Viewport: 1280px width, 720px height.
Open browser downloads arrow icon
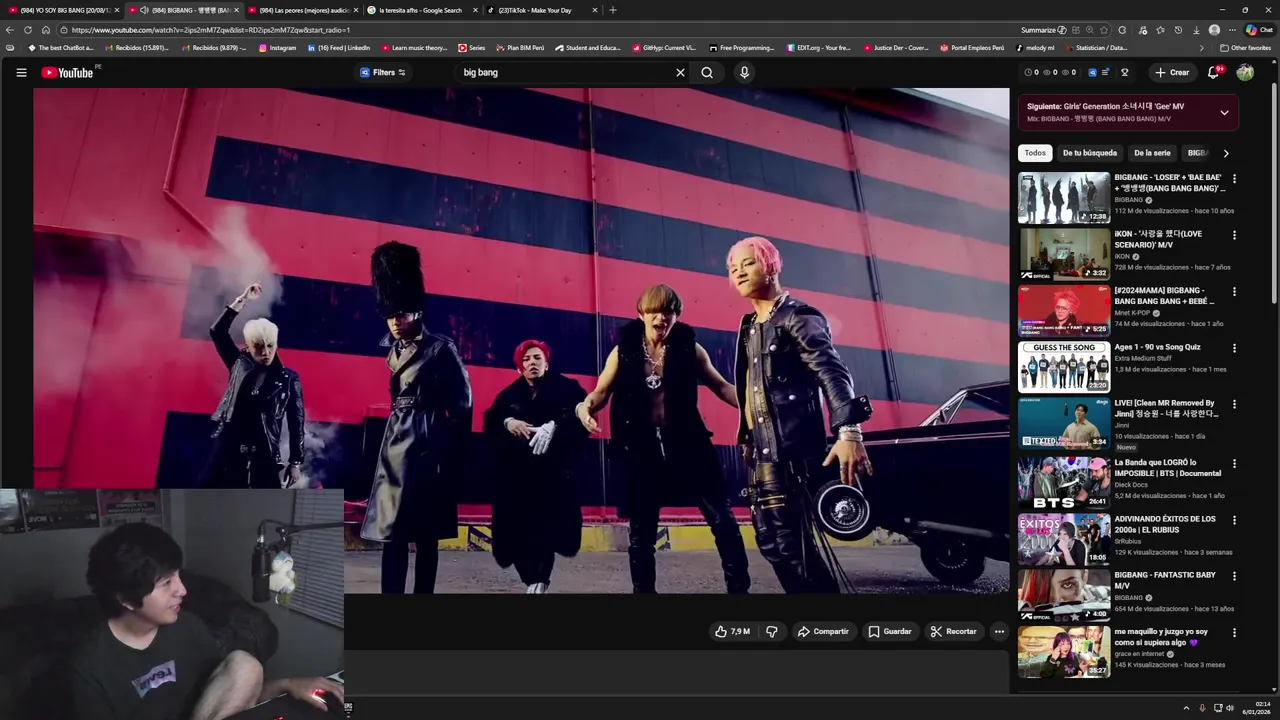1196,30
